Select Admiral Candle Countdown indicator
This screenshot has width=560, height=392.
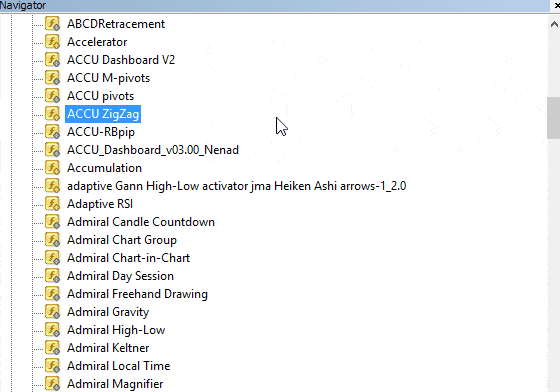pyautogui.click(x=141, y=222)
